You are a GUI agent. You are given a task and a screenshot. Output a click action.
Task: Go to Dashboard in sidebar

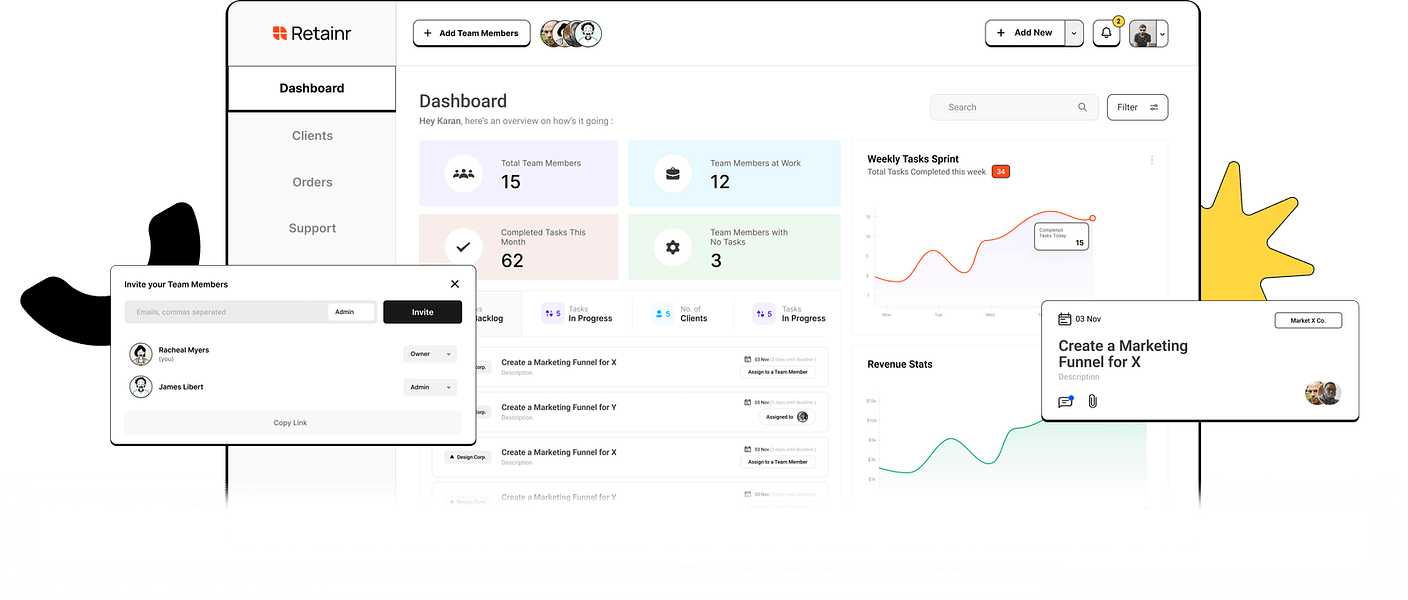coord(312,88)
